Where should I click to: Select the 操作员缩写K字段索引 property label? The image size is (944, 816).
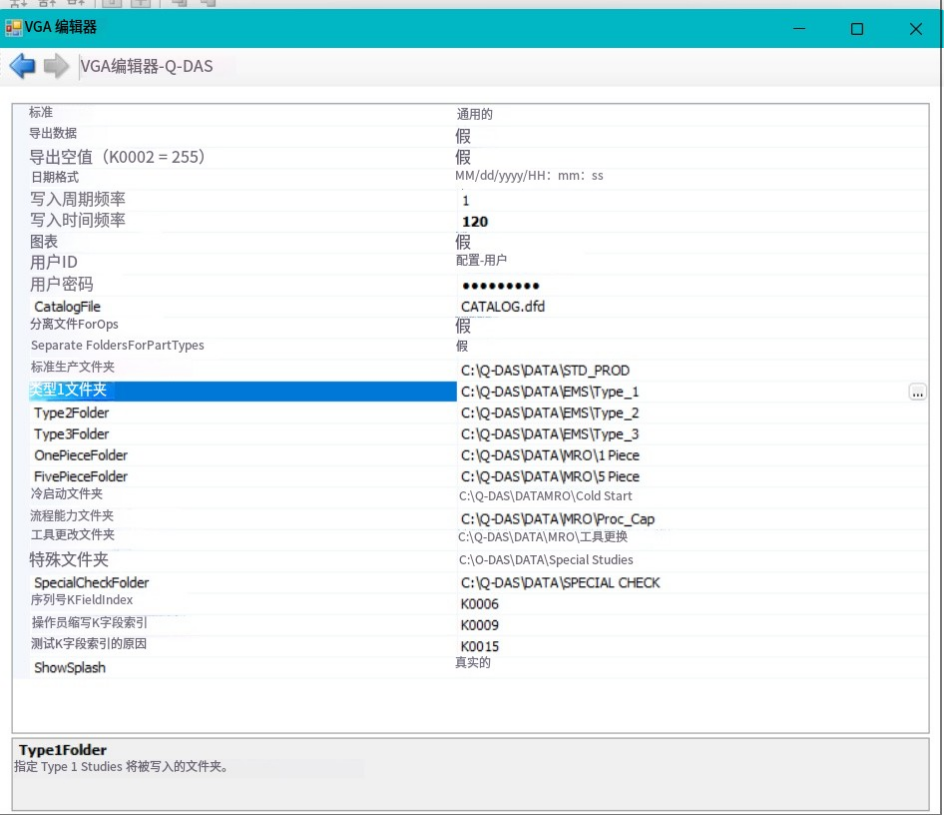(x=89, y=623)
